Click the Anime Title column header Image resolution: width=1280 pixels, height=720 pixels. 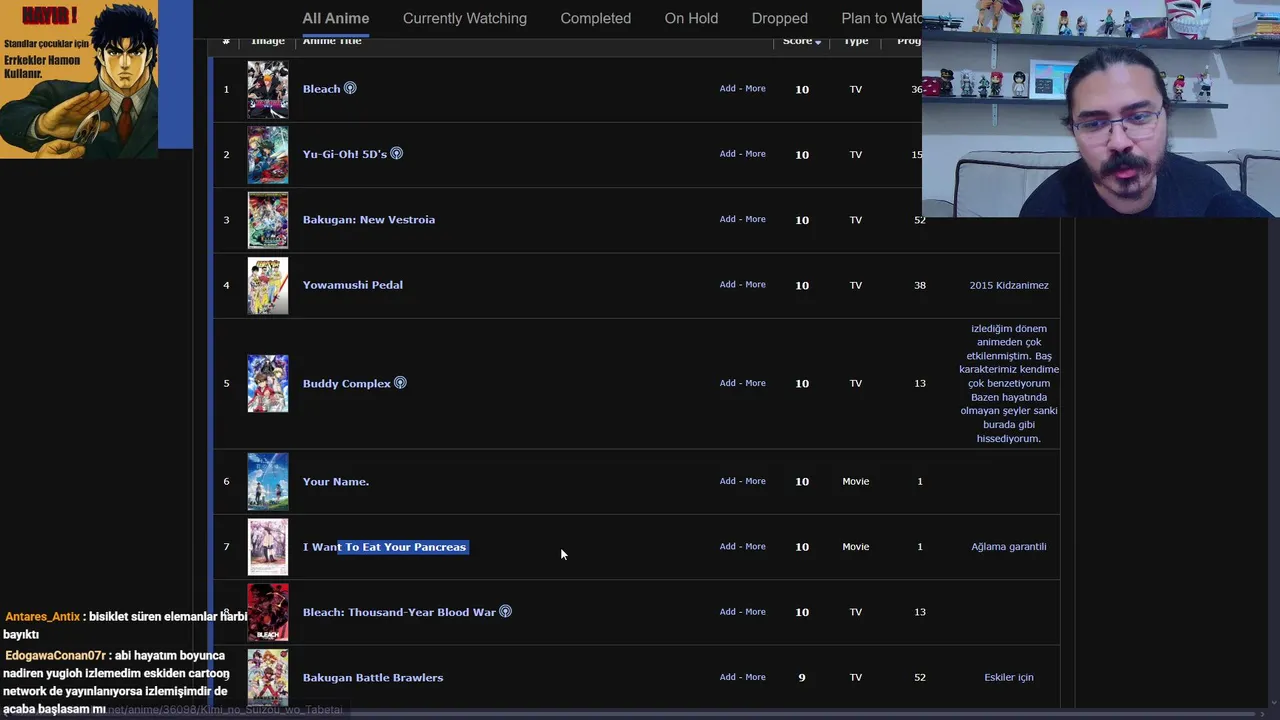tap(332, 41)
